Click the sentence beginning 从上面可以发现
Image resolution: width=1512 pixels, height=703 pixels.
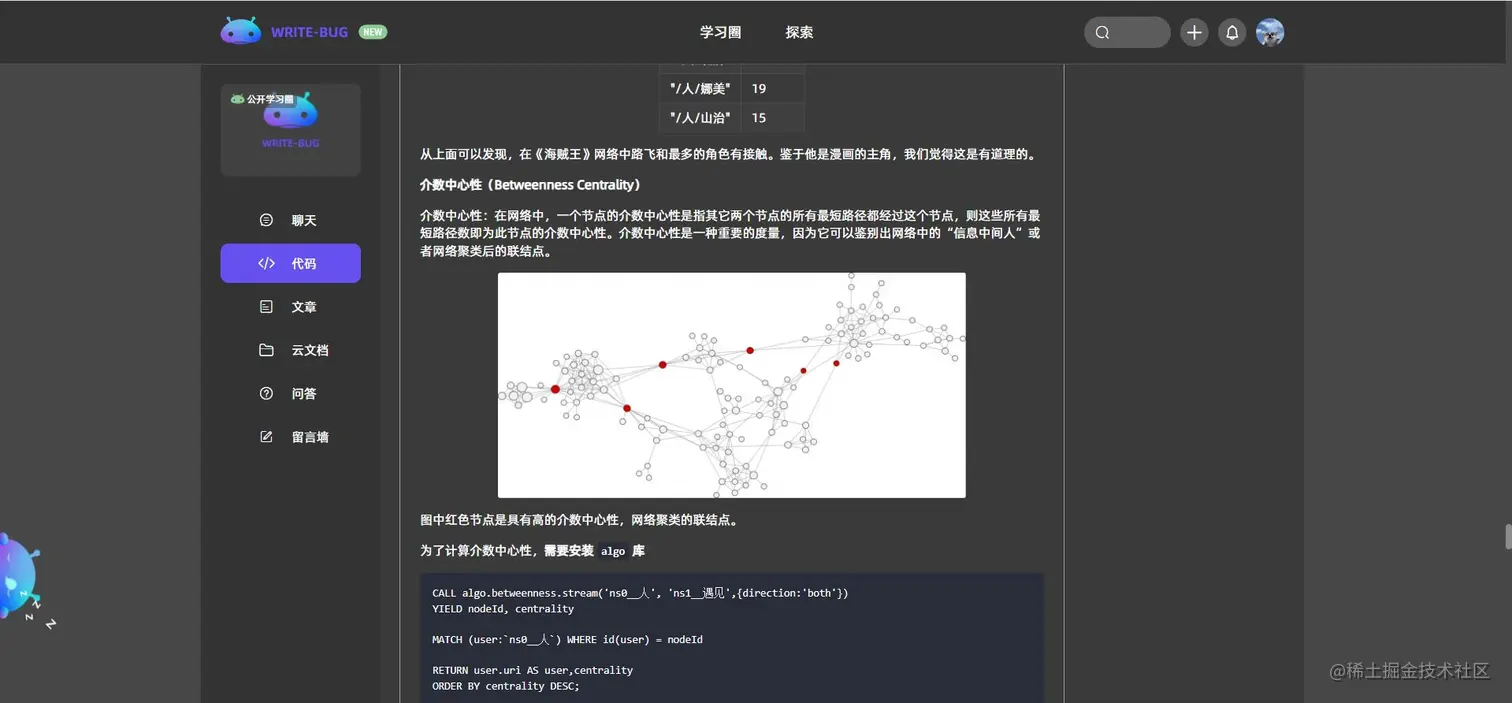tap(730, 154)
